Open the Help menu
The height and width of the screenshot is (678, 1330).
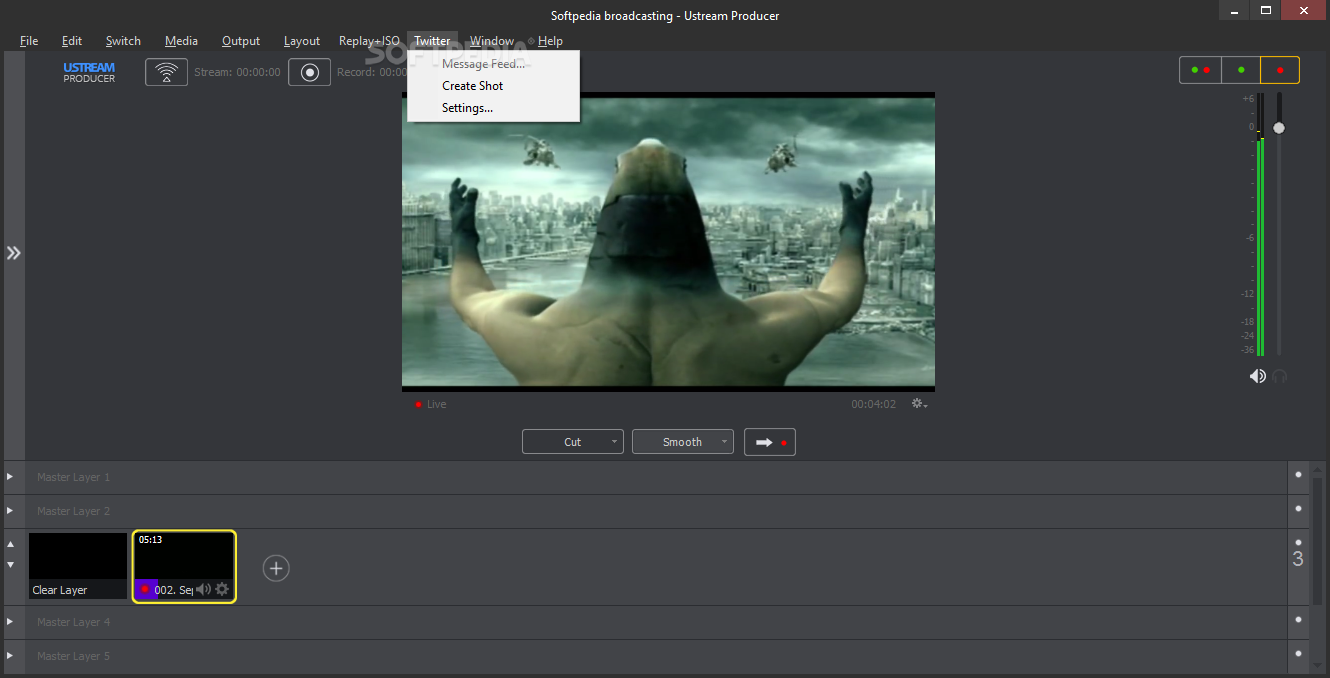[x=550, y=41]
